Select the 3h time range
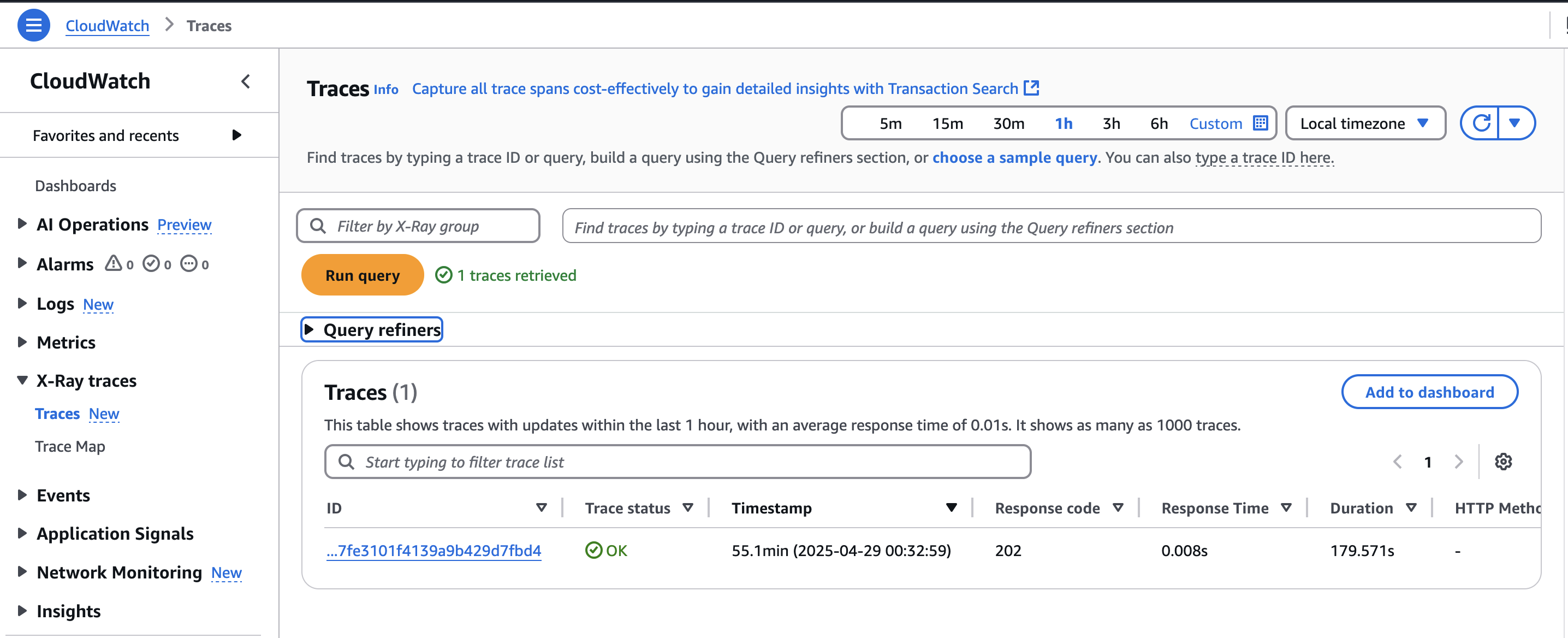Image resolution: width=1568 pixels, height=638 pixels. coord(1110,122)
